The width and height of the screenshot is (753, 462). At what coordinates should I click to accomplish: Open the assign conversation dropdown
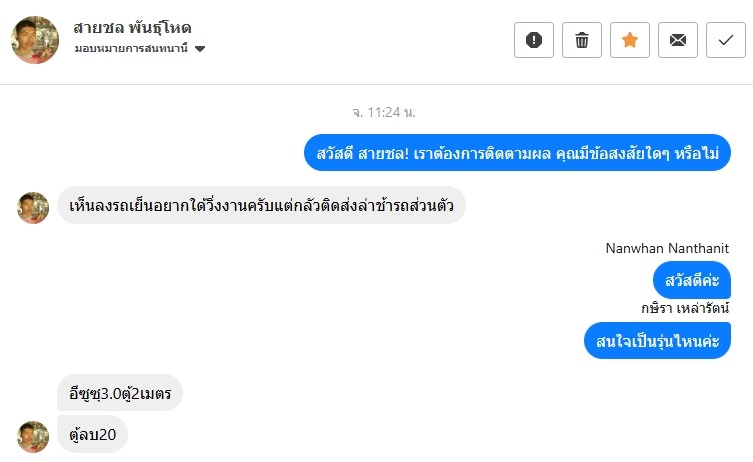click(x=200, y=49)
